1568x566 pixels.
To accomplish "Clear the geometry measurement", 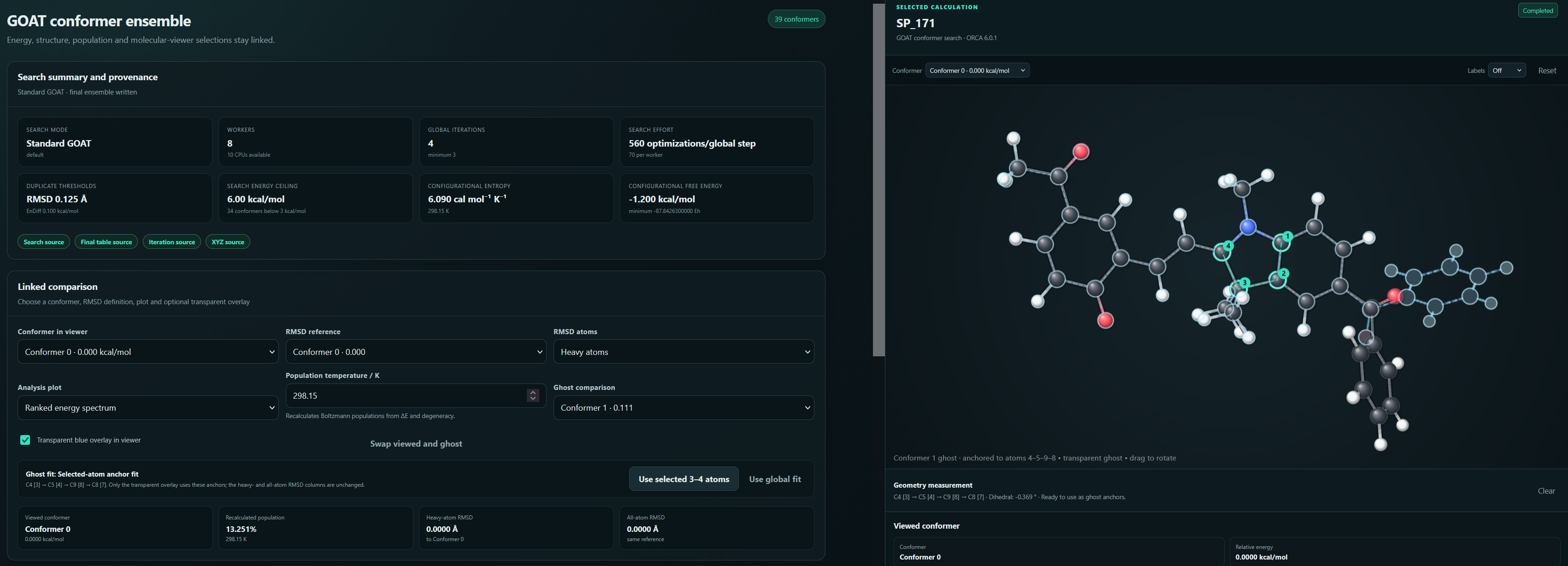I will [1546, 490].
